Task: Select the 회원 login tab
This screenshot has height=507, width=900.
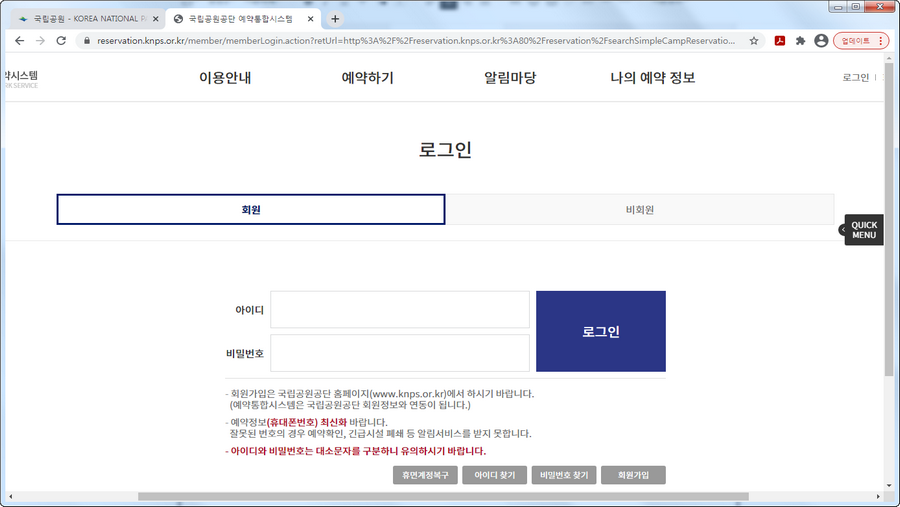Action: click(x=251, y=210)
